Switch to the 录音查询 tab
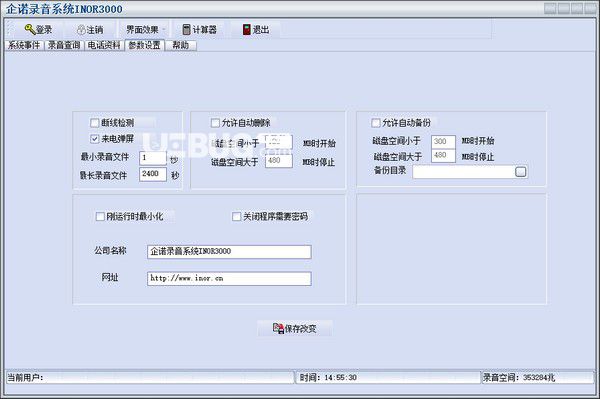Viewport: 600px width, 399px height. pos(64,45)
